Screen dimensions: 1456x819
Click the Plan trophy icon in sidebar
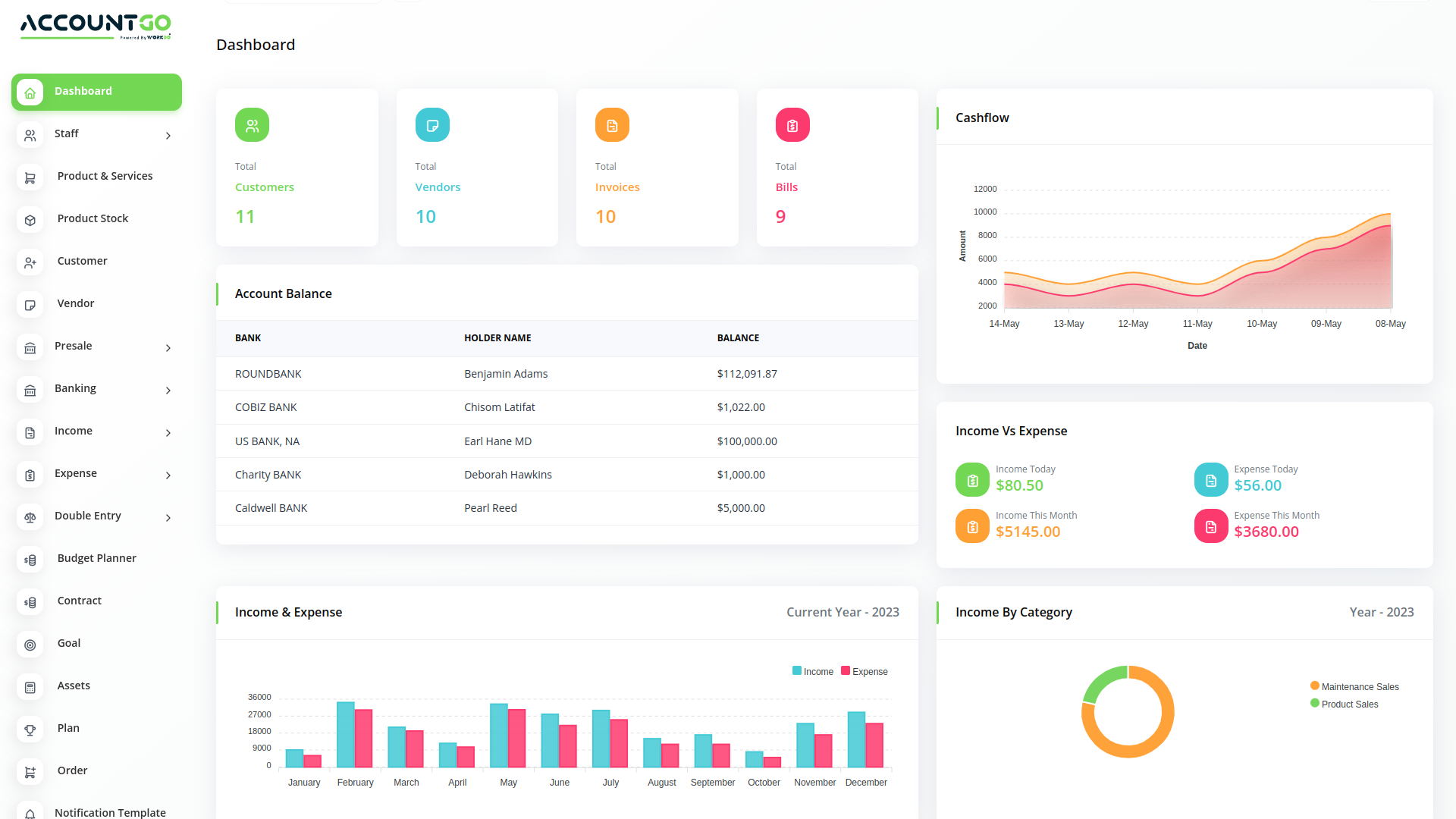pos(30,730)
